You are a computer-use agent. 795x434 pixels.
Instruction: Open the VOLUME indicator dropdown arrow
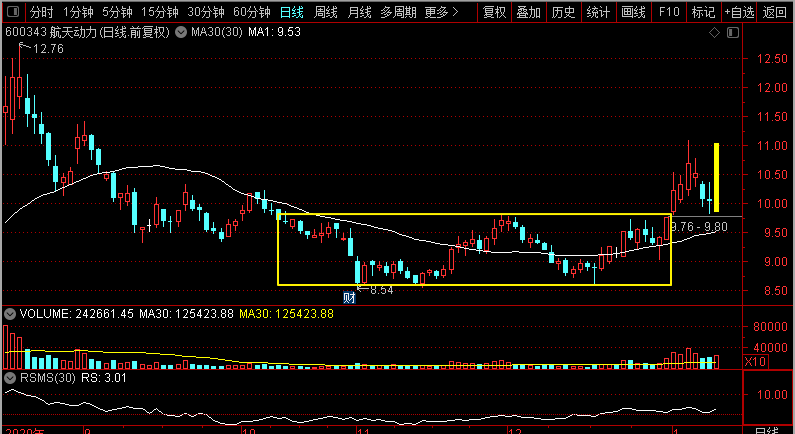(x=10, y=314)
